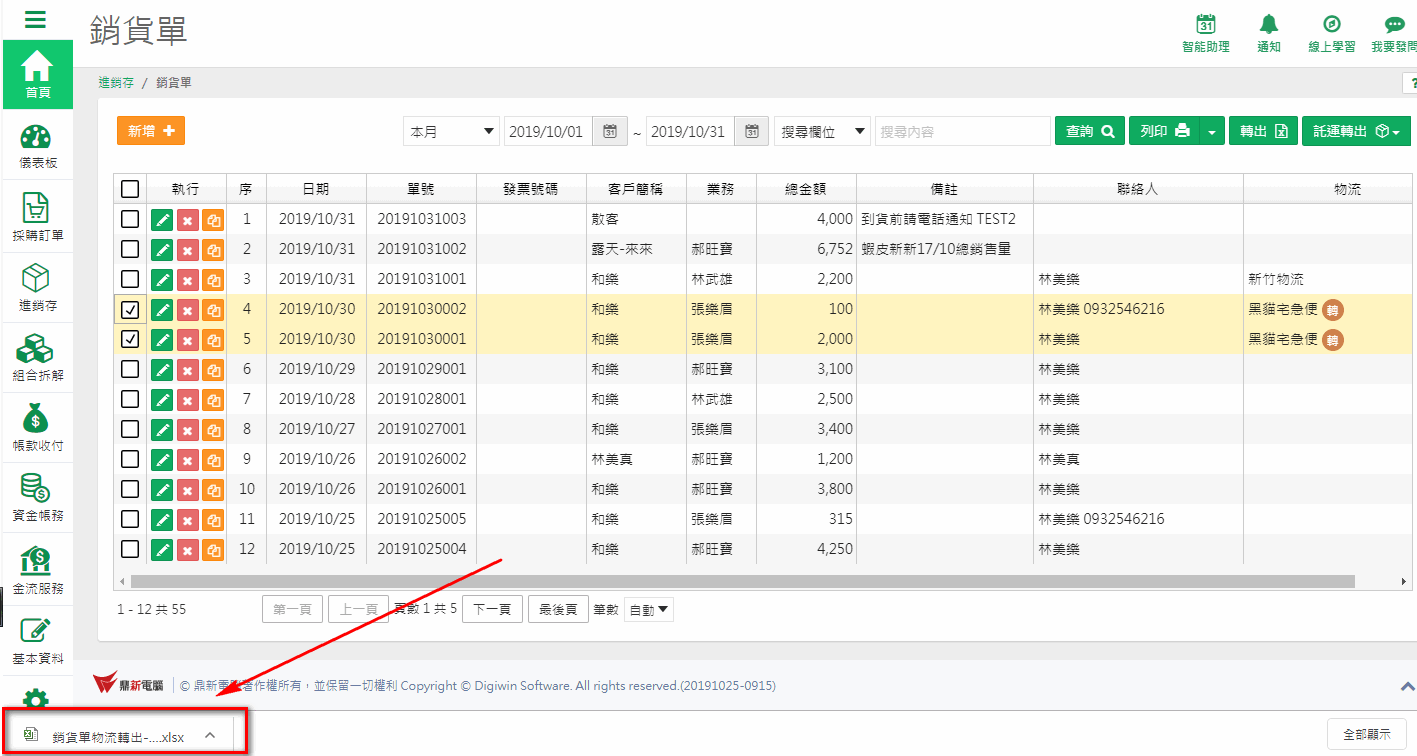
Task: Open the 託運轉出 dropdown button
Action: click(x=1356, y=131)
